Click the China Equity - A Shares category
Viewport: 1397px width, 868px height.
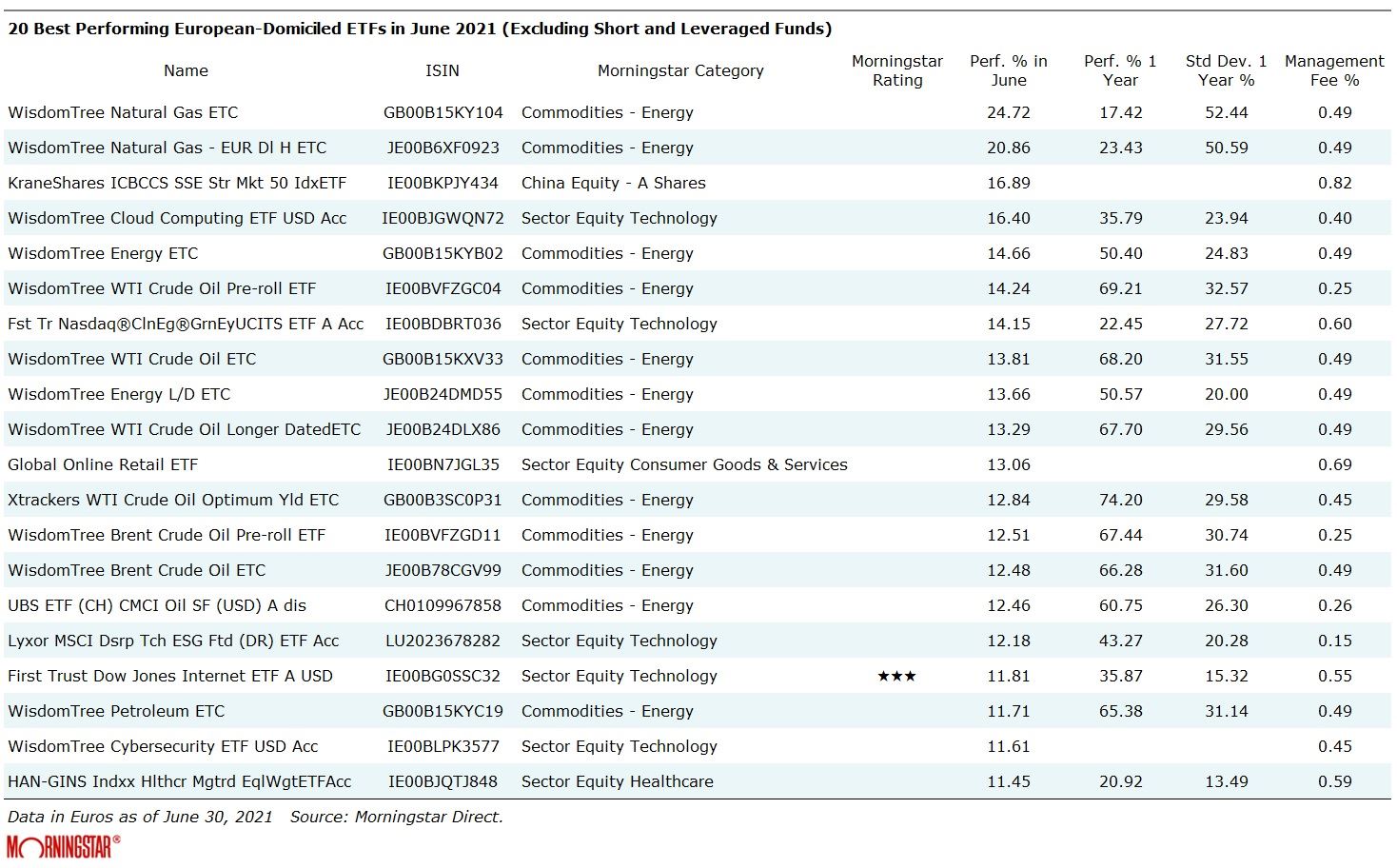point(614,183)
